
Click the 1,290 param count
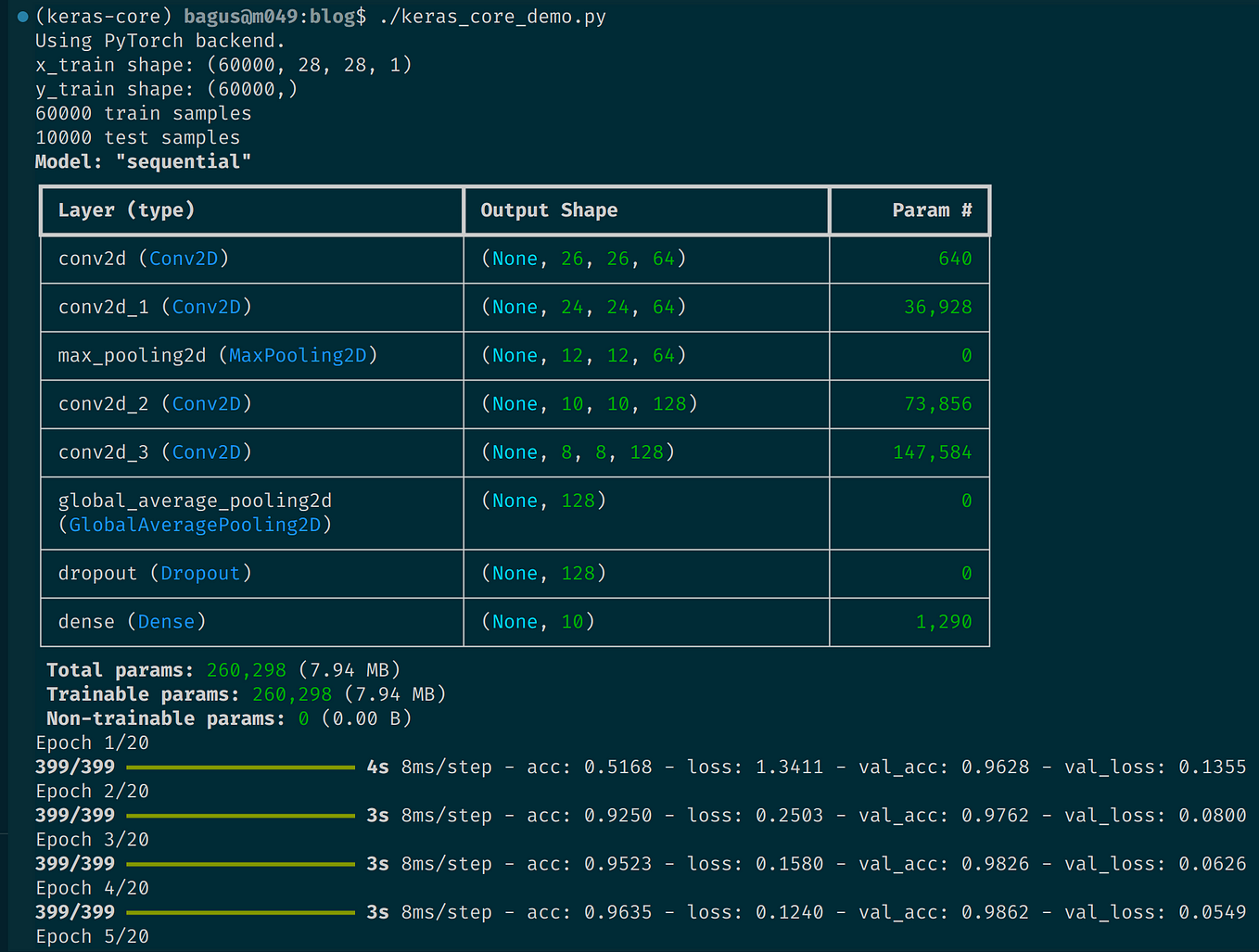pyautogui.click(x=944, y=621)
